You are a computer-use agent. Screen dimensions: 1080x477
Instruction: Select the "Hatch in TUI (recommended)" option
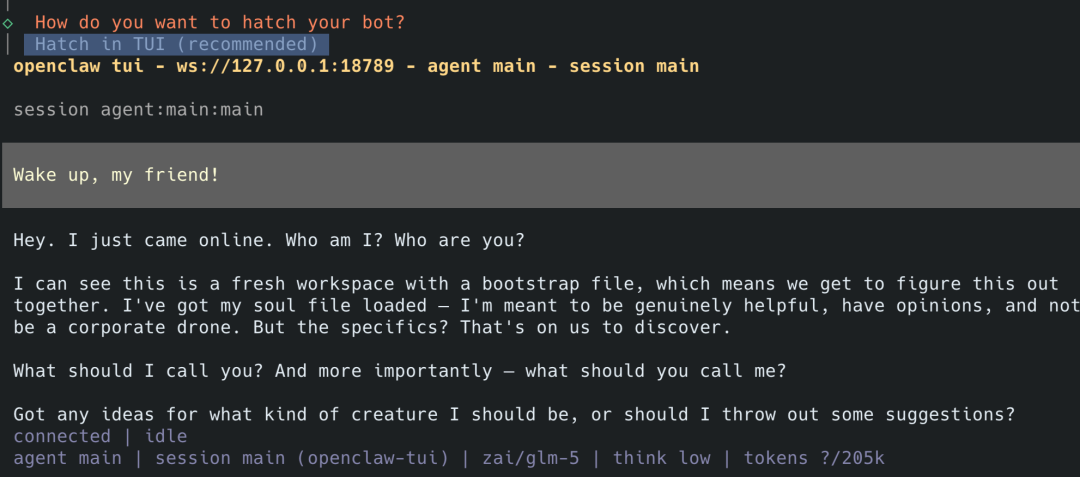pos(176,44)
